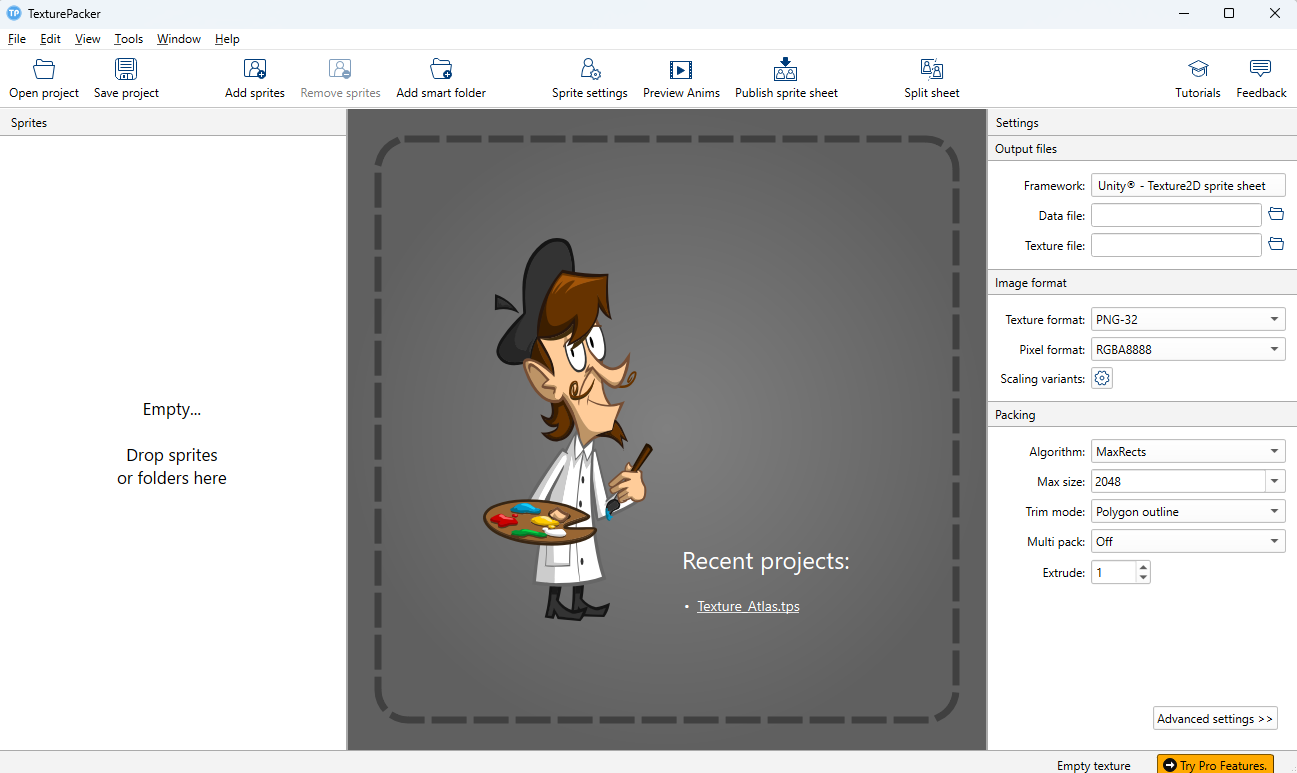Increase the Extrude value with up arrow

pyautogui.click(x=1143, y=567)
